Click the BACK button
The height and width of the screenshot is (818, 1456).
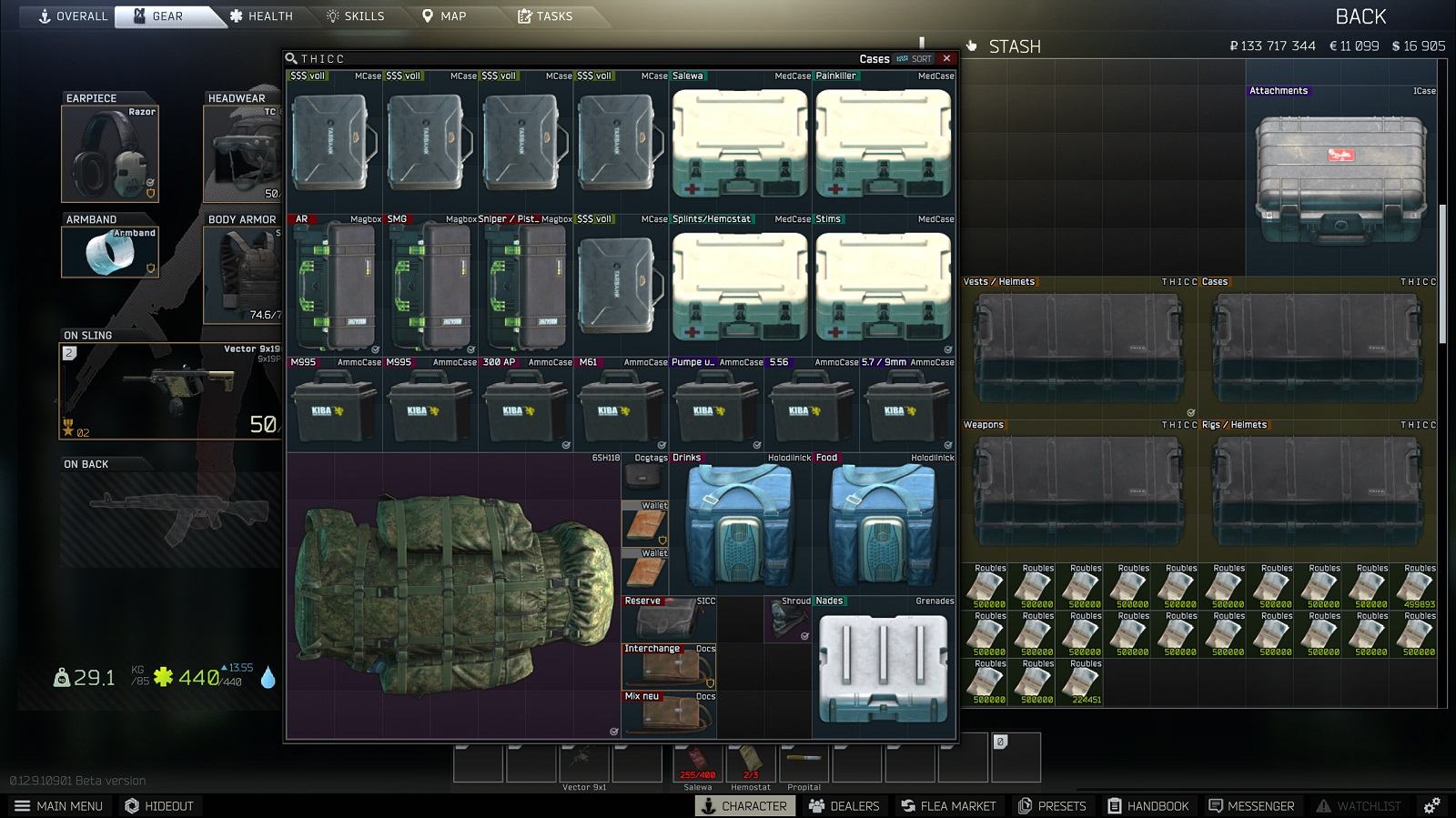point(1360,16)
